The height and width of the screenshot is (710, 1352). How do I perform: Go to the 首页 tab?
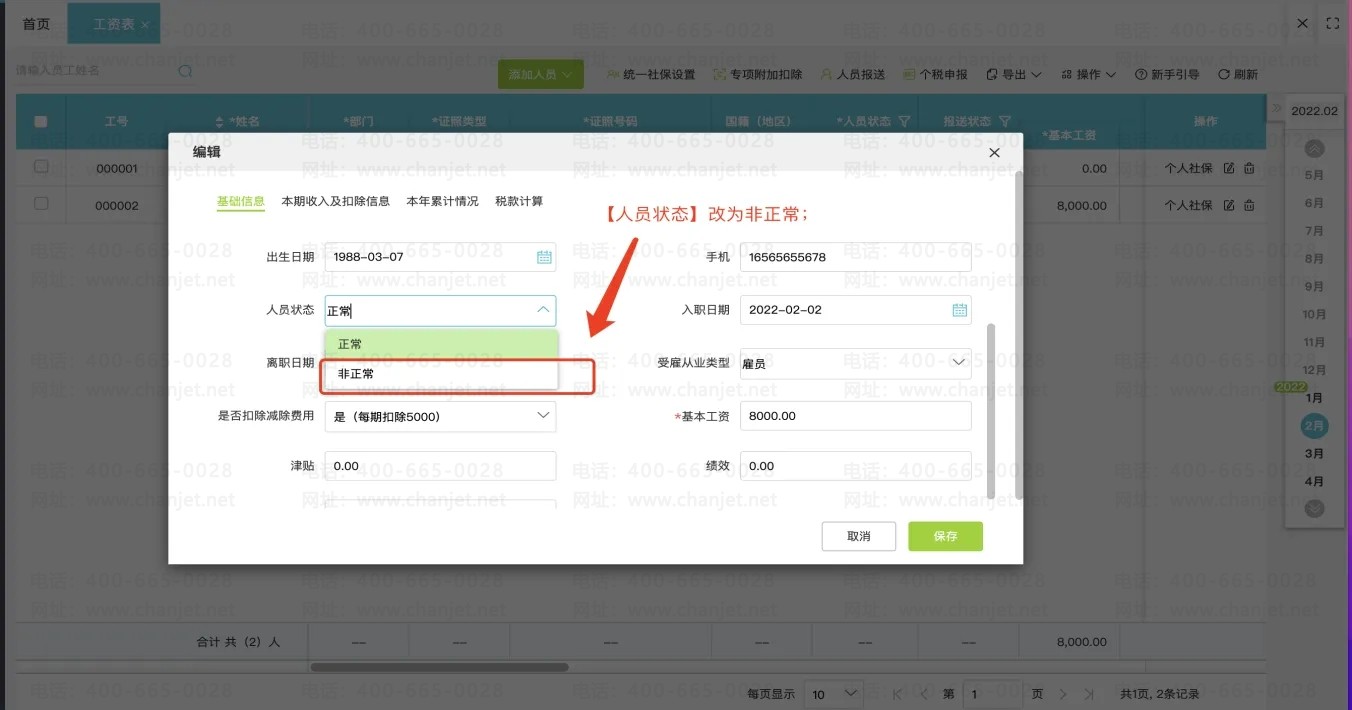pos(36,24)
